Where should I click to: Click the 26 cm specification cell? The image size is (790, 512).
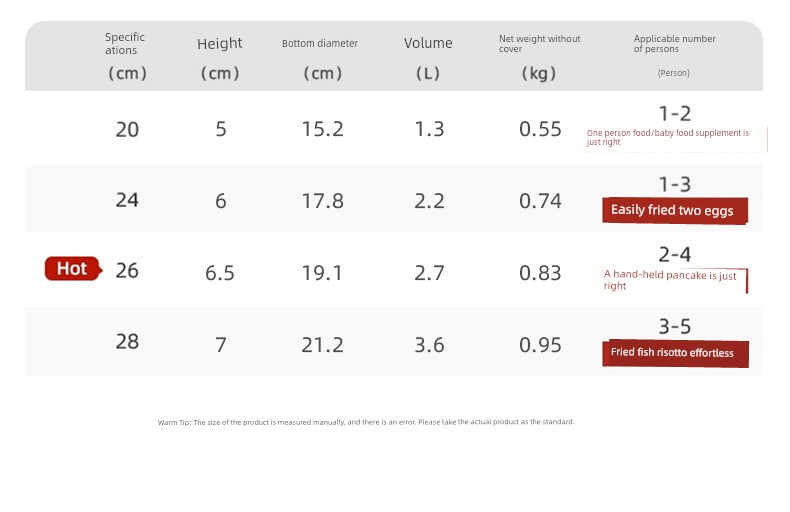pyautogui.click(x=127, y=270)
